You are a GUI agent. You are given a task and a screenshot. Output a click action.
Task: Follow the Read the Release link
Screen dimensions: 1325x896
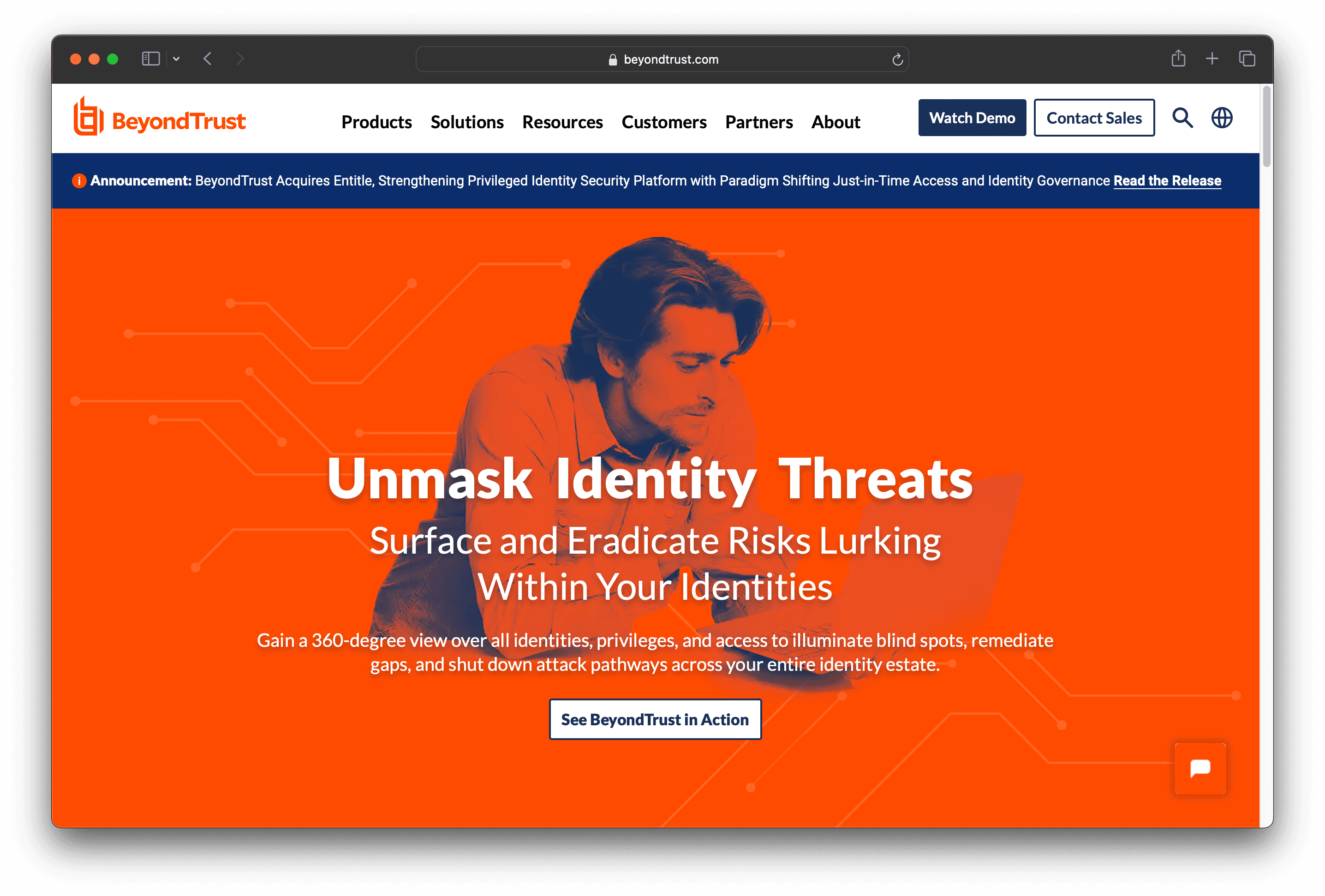click(1166, 181)
